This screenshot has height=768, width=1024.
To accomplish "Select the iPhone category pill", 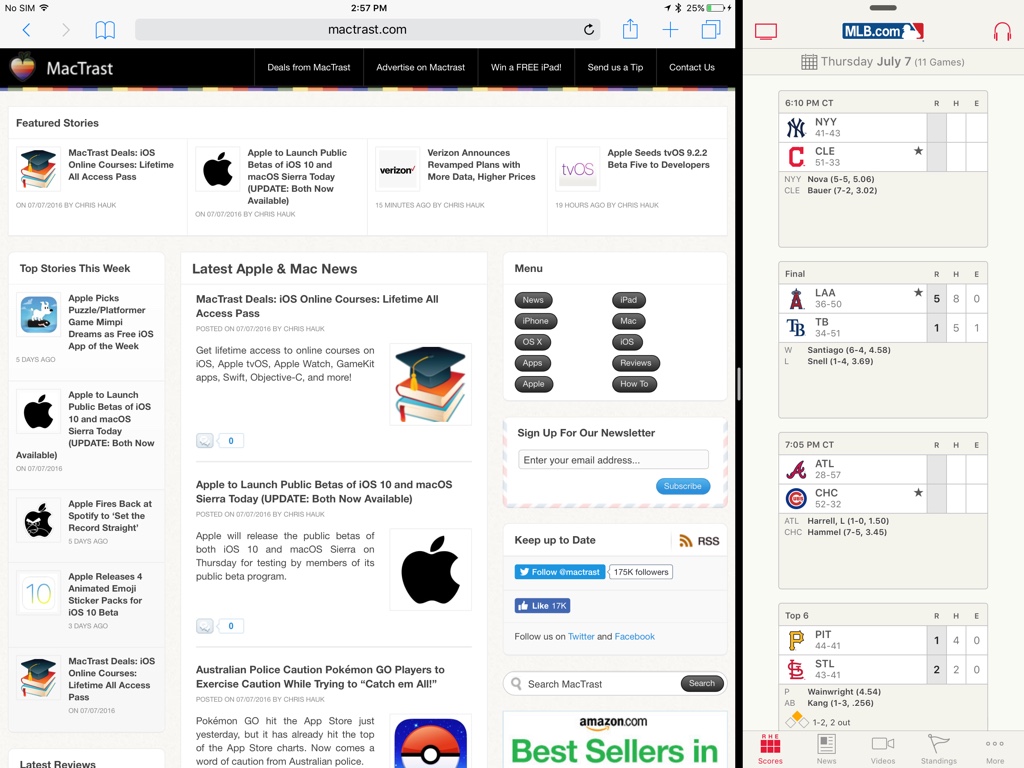I will pos(535,321).
